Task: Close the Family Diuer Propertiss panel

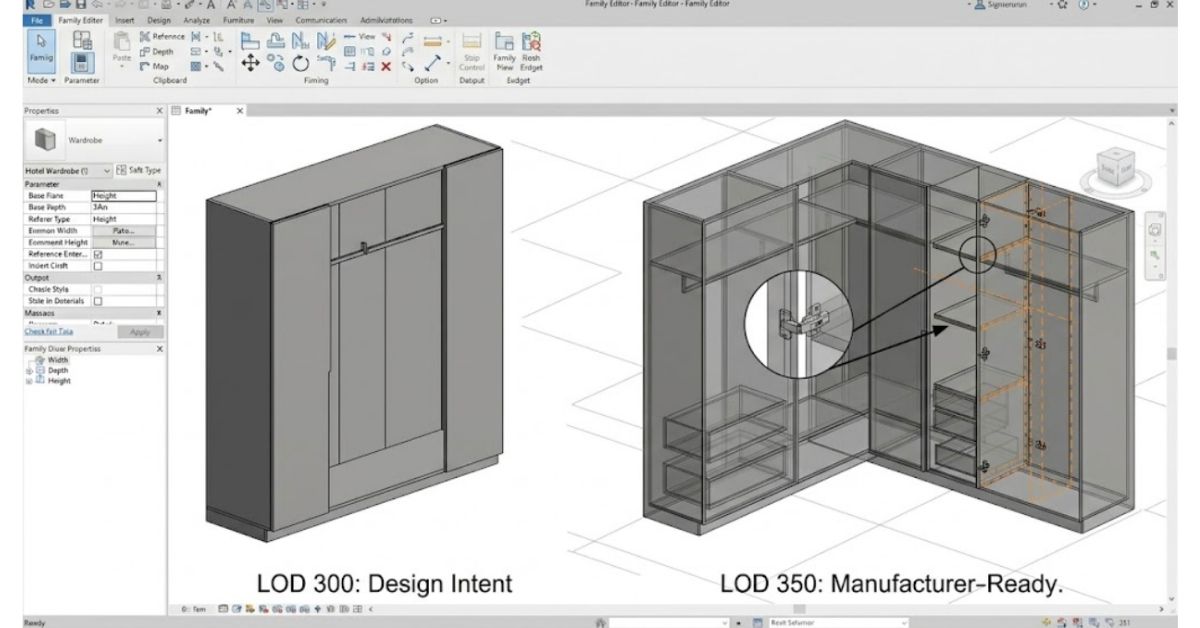Action: [x=159, y=349]
